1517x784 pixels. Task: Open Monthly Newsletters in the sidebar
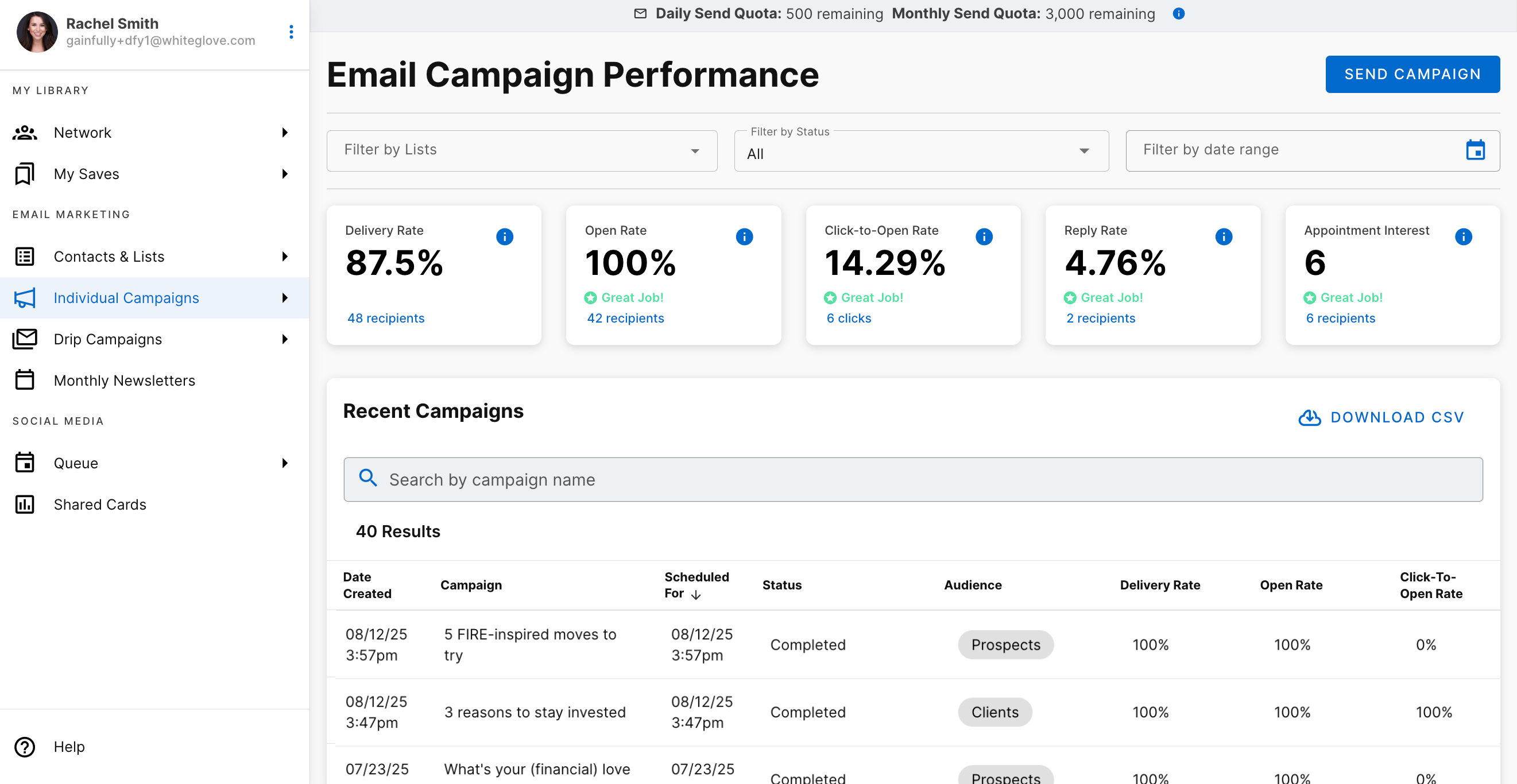click(124, 381)
